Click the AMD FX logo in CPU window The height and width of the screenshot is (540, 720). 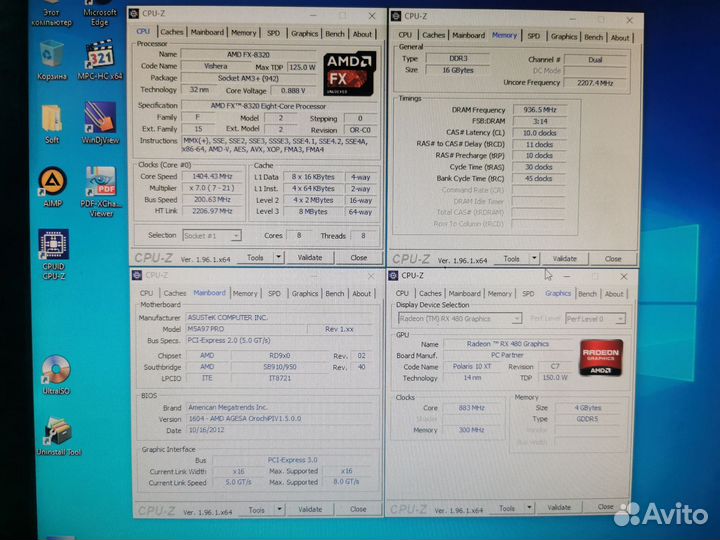pos(350,73)
